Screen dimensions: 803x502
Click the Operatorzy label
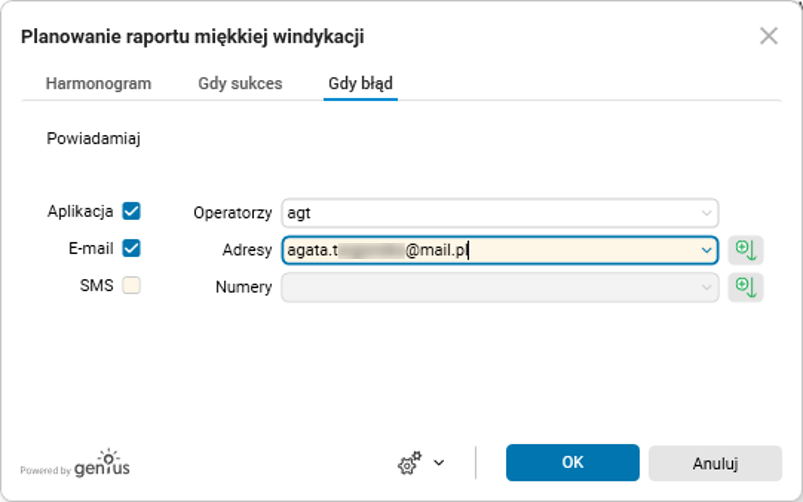click(x=233, y=213)
